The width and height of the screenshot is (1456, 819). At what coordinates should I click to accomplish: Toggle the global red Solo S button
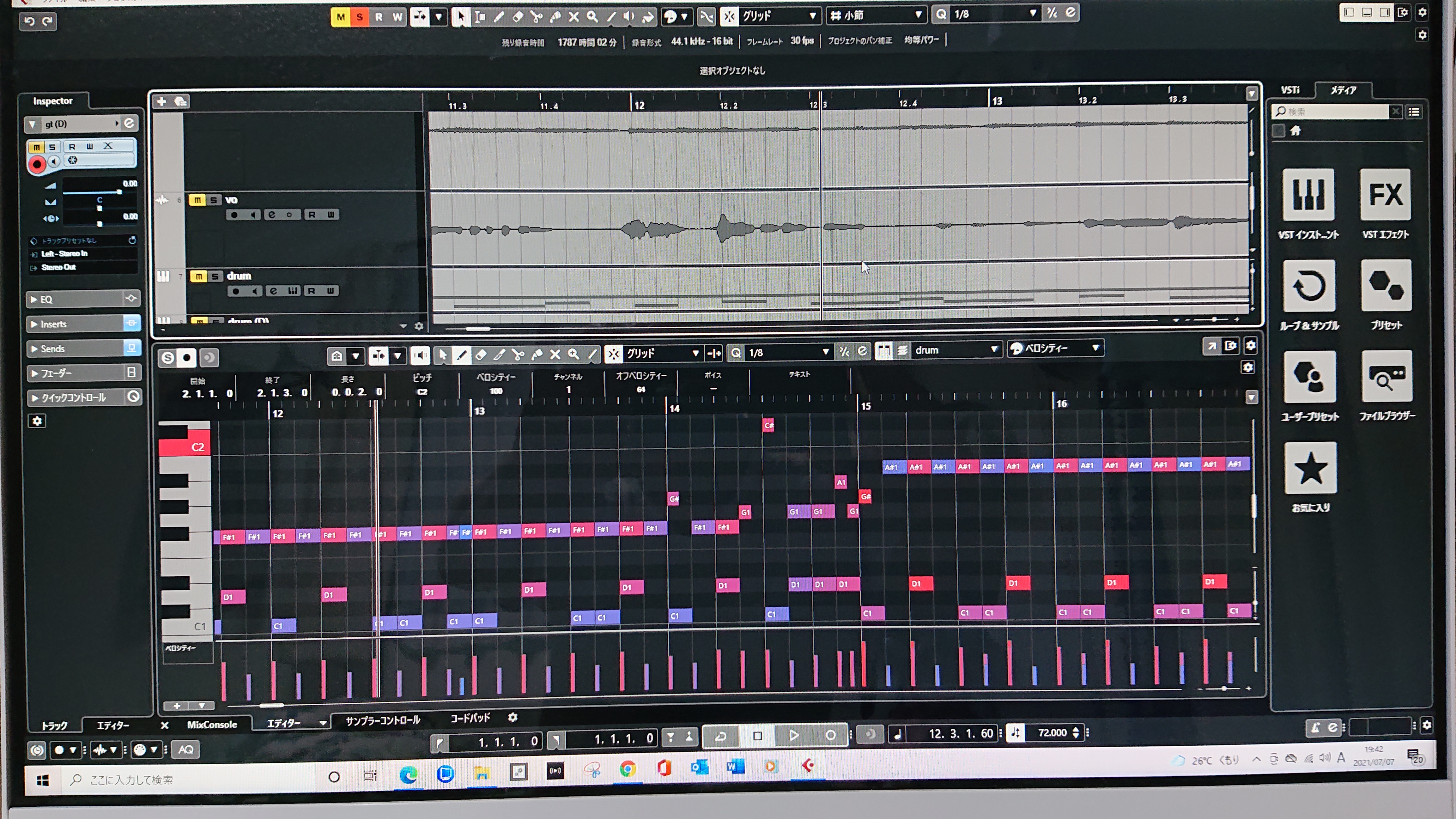[x=360, y=17]
